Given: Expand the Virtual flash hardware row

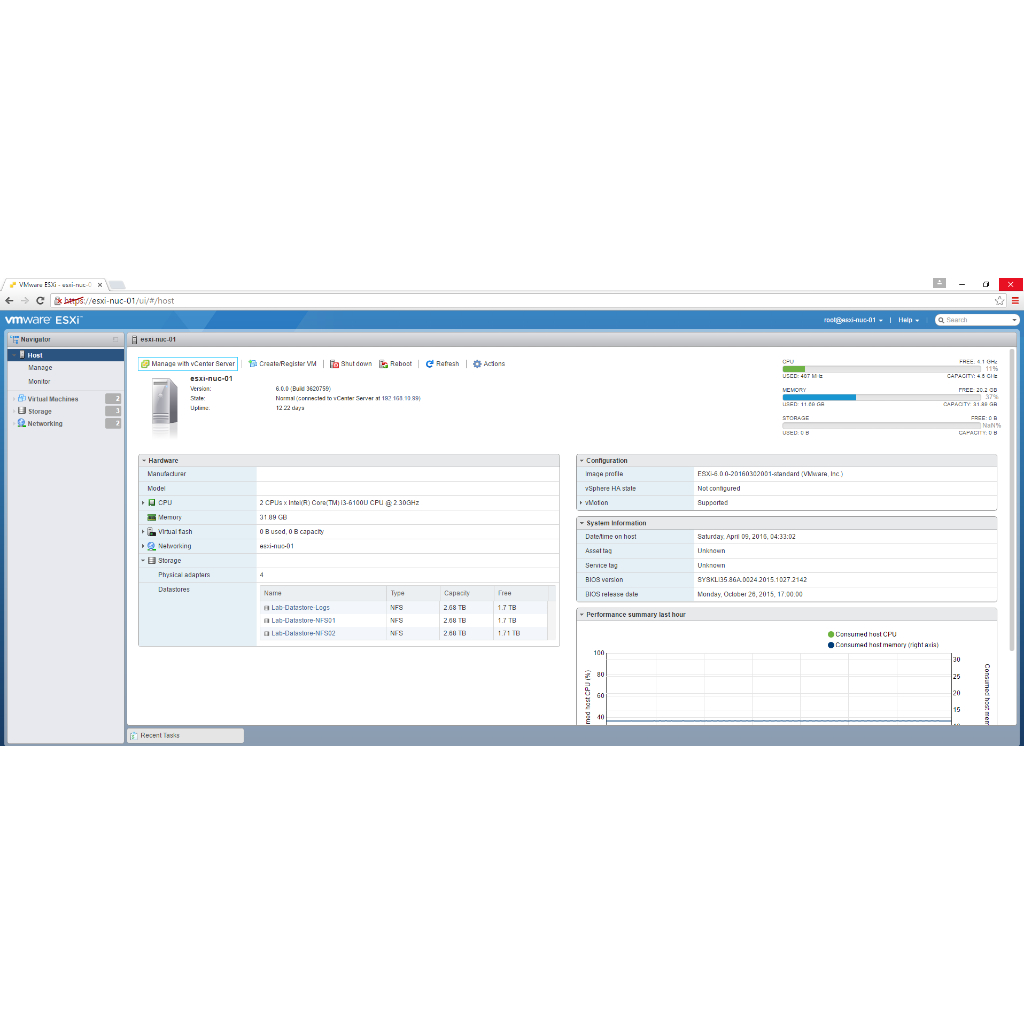Looking at the screenshot, I should tap(143, 532).
